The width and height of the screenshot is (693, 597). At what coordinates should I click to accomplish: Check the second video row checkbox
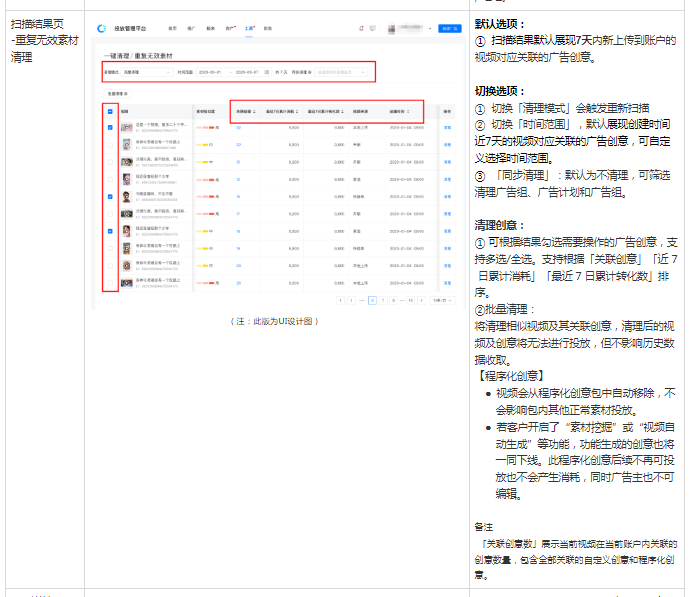pyautogui.click(x=110, y=144)
